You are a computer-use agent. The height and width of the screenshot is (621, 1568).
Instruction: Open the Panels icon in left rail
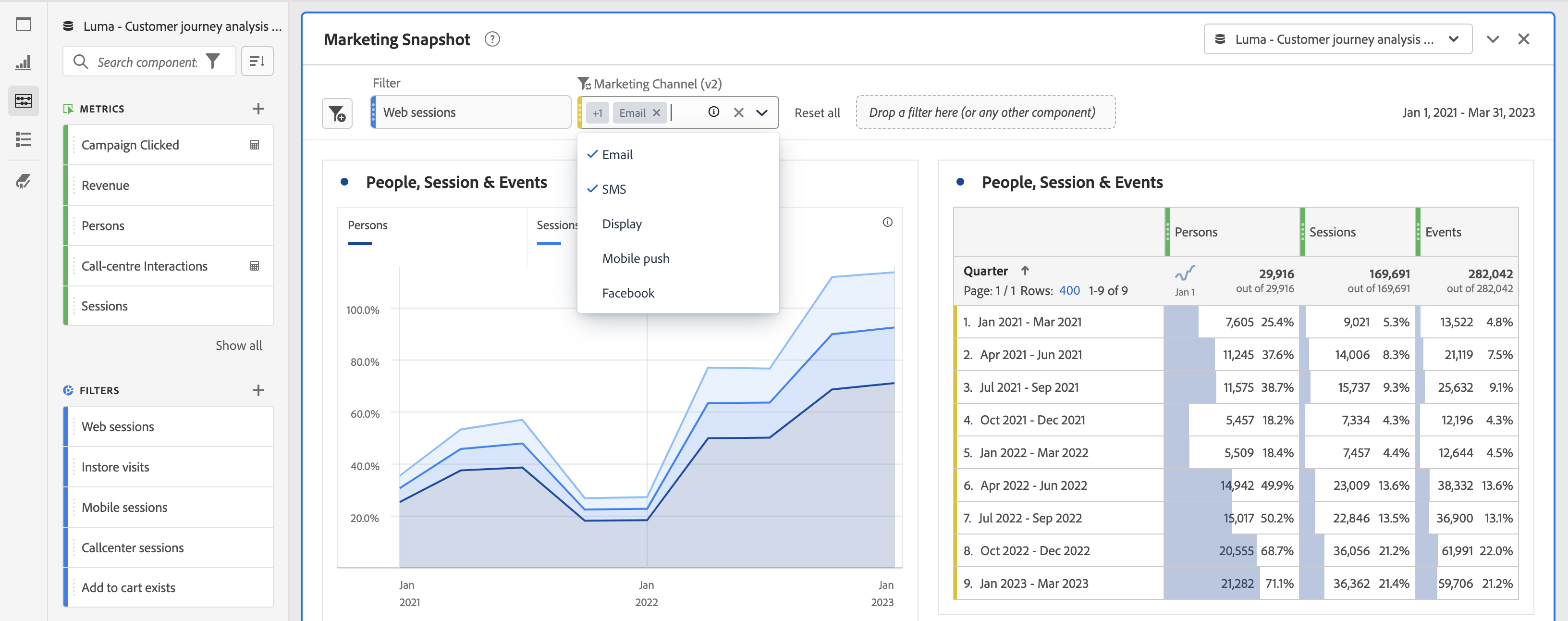pyautogui.click(x=23, y=25)
